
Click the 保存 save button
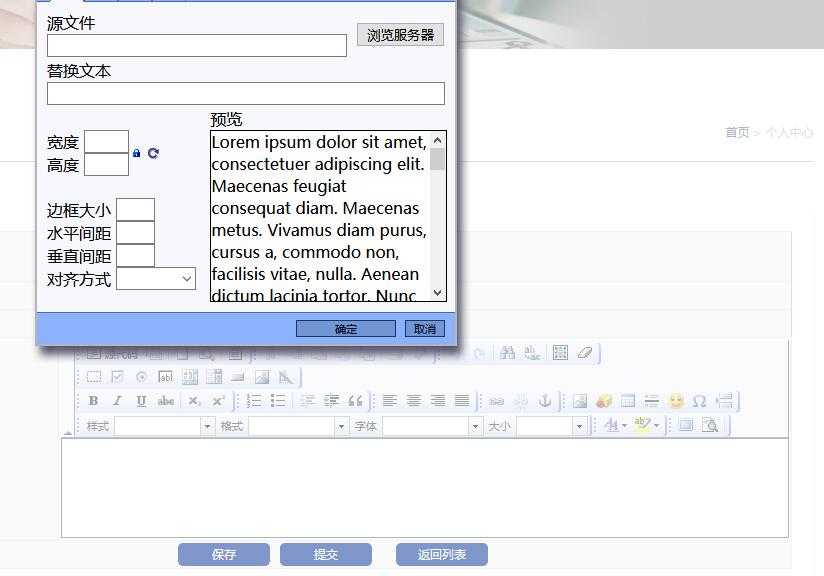224,554
